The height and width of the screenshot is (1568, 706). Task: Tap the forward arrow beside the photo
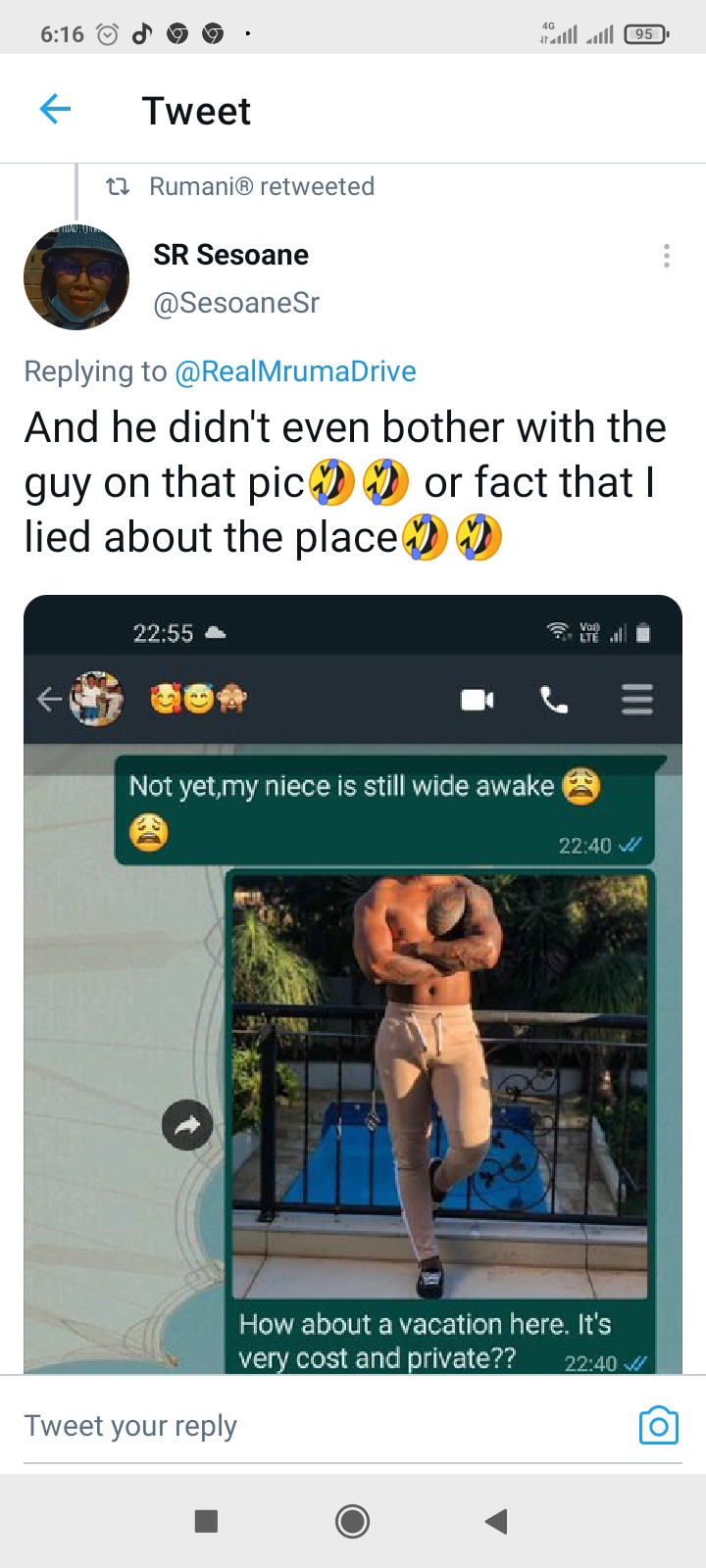pyautogui.click(x=187, y=1126)
